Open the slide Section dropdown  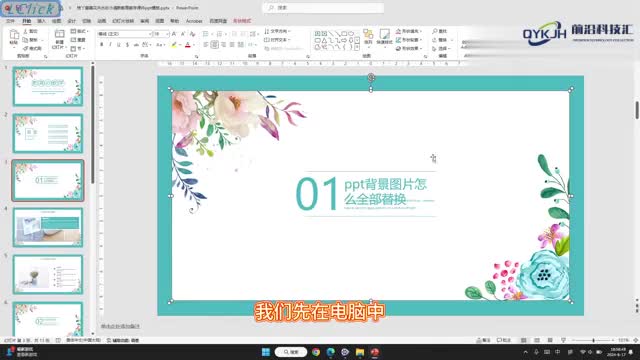pyautogui.click(x=78, y=48)
